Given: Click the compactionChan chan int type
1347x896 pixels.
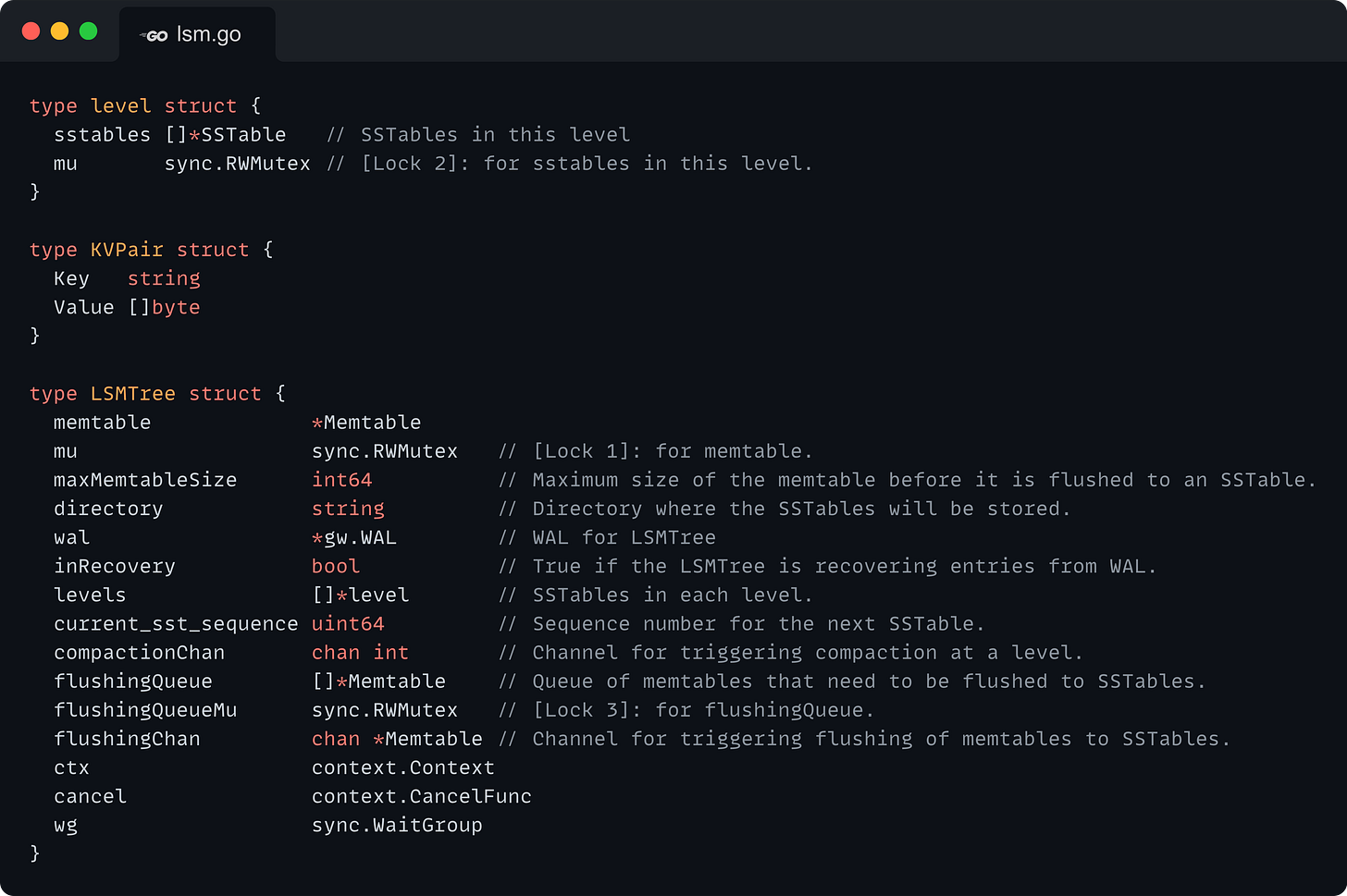Looking at the screenshot, I should pos(361,652).
